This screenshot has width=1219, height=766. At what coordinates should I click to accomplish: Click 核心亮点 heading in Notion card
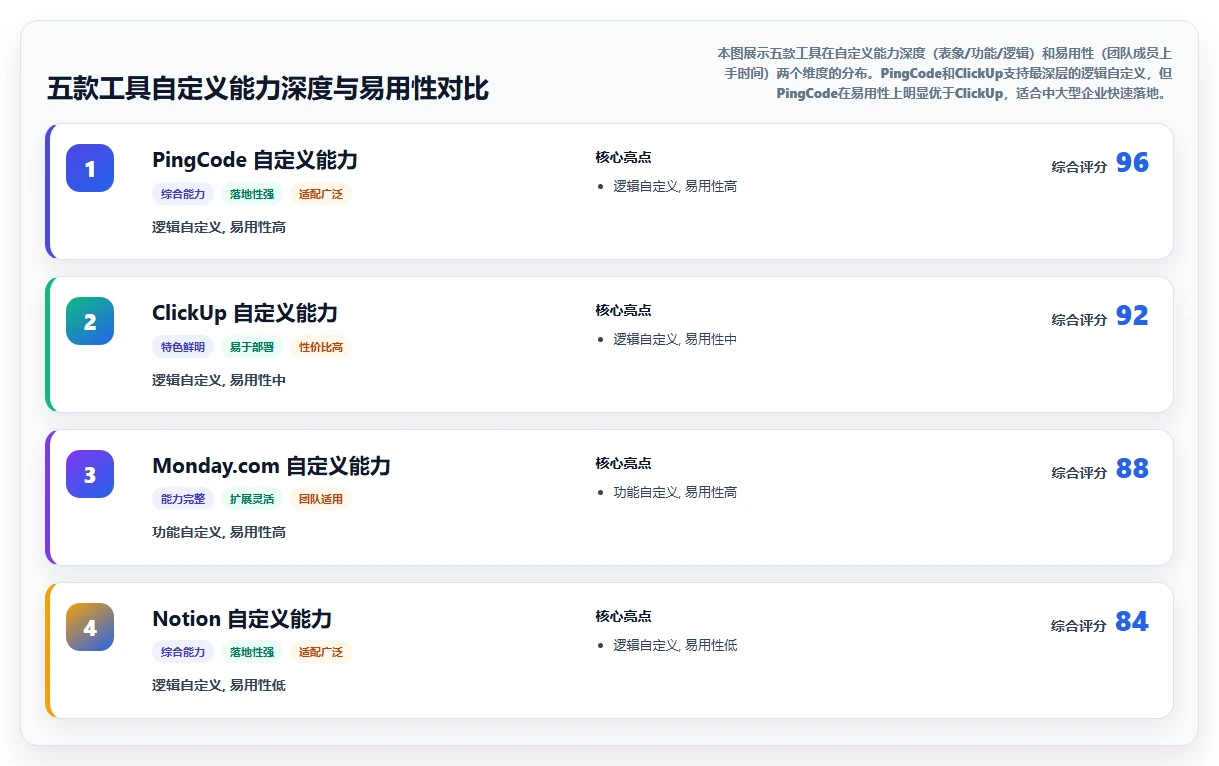(623, 617)
